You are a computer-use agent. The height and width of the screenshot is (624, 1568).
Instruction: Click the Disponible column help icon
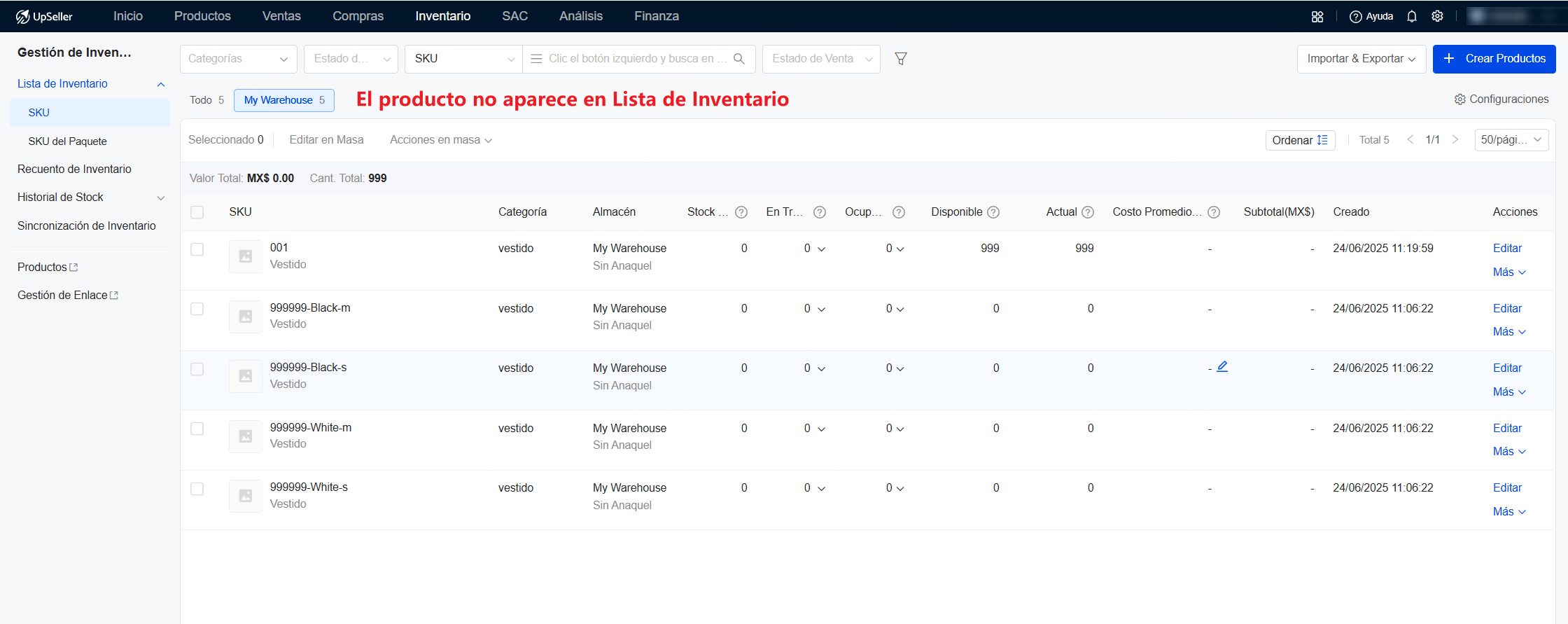pyautogui.click(x=993, y=212)
